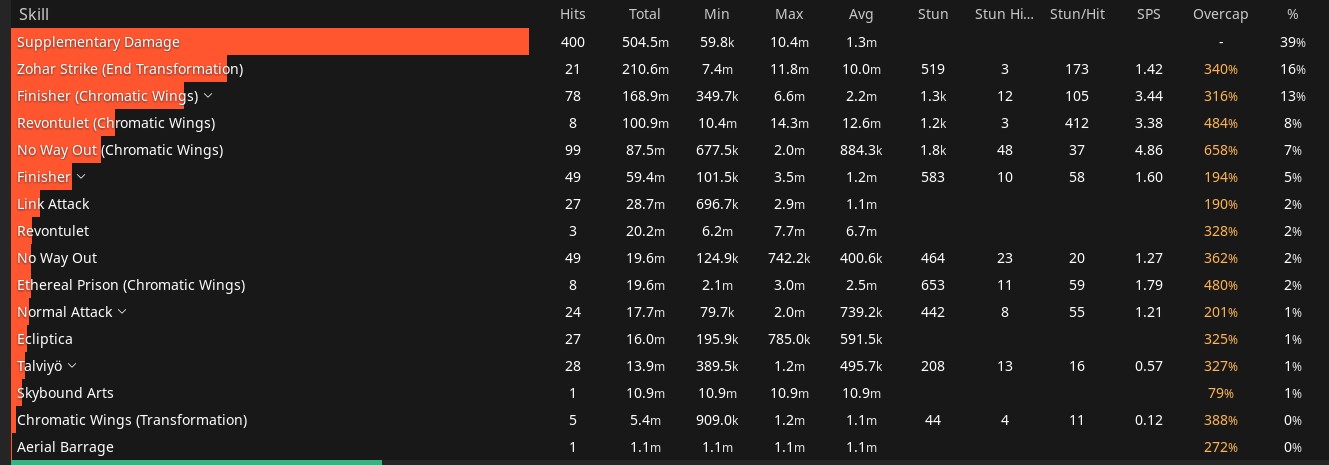Sort by Max column header

click(x=789, y=14)
